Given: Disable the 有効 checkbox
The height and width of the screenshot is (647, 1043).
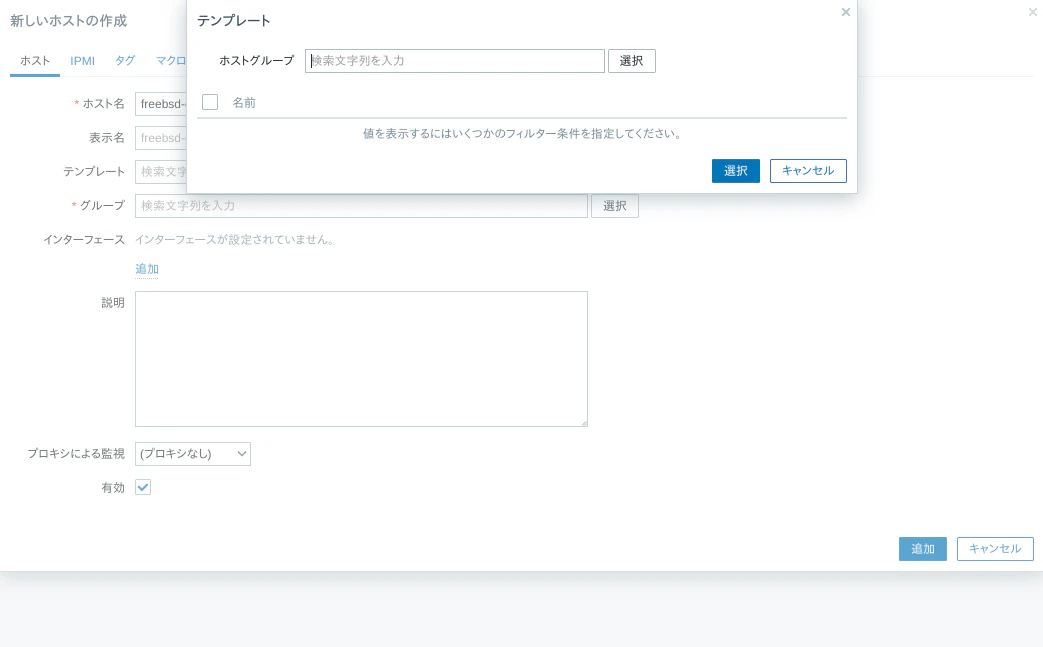Looking at the screenshot, I should [x=143, y=487].
